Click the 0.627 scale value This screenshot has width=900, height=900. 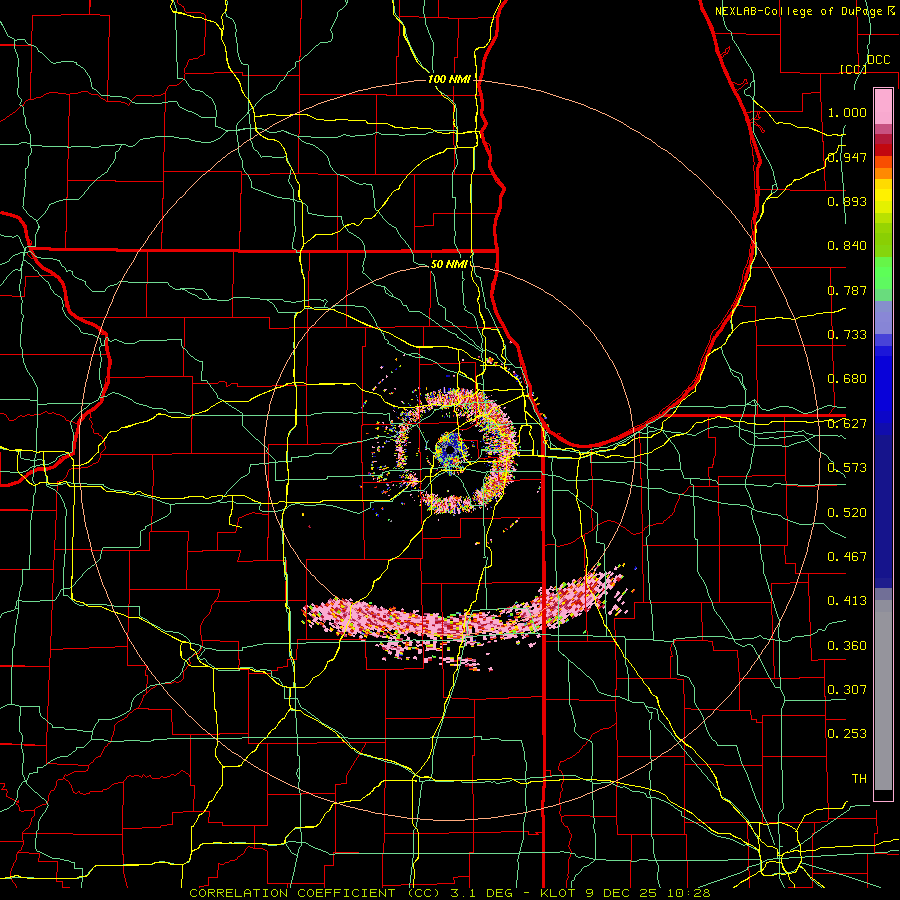847,424
